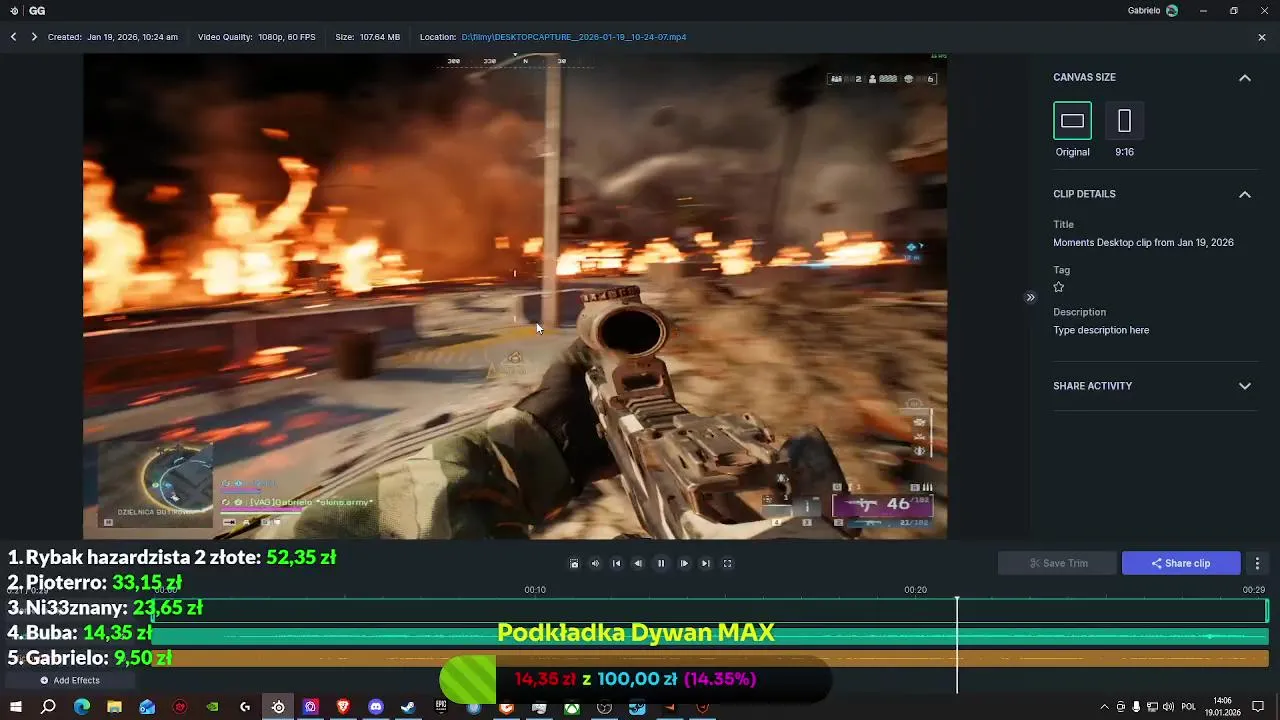Star the clip tag icon
Image resolution: width=1280 pixels, height=720 pixels.
[x=1059, y=287]
